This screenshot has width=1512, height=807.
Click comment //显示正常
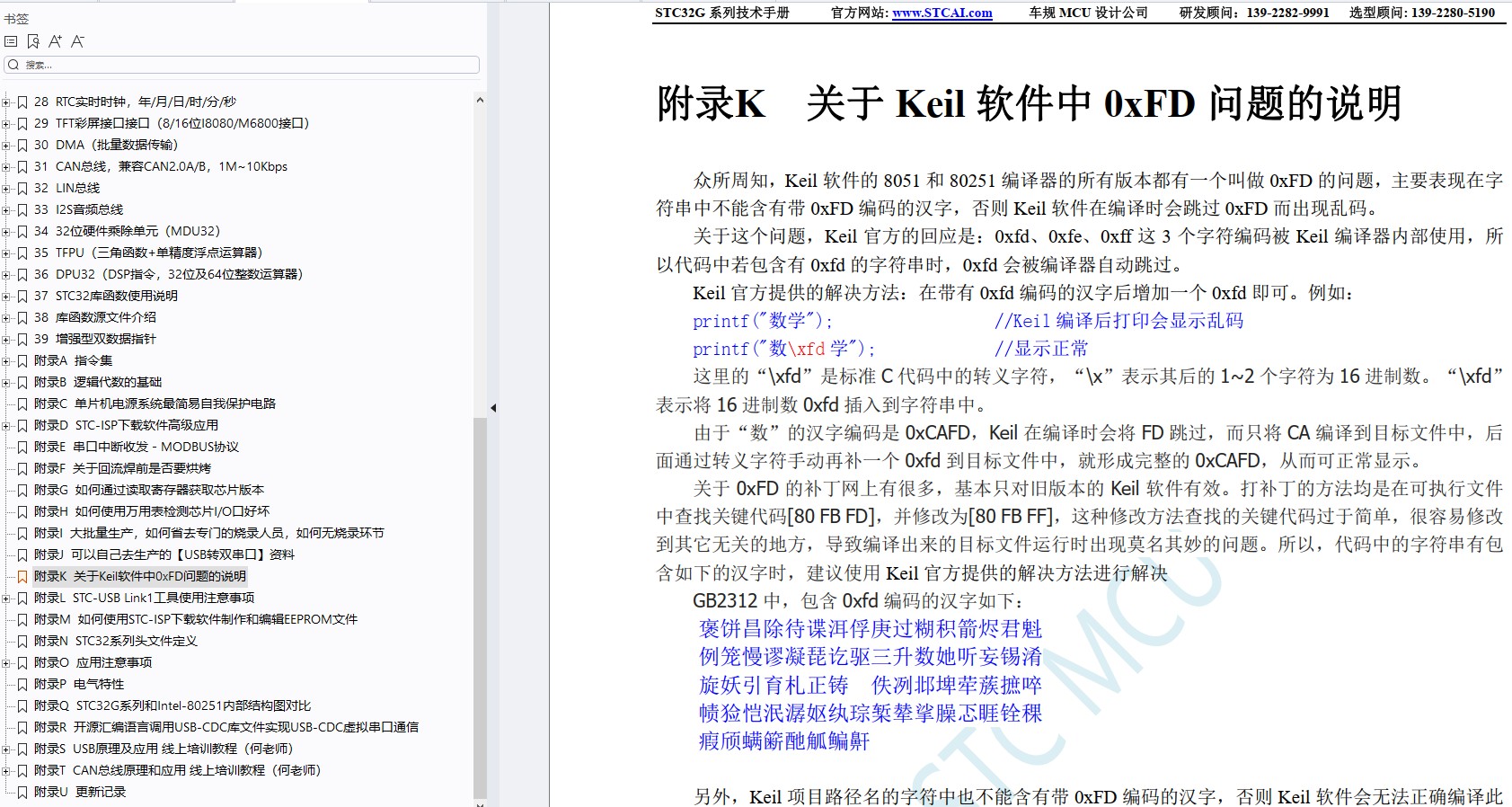1040,349
